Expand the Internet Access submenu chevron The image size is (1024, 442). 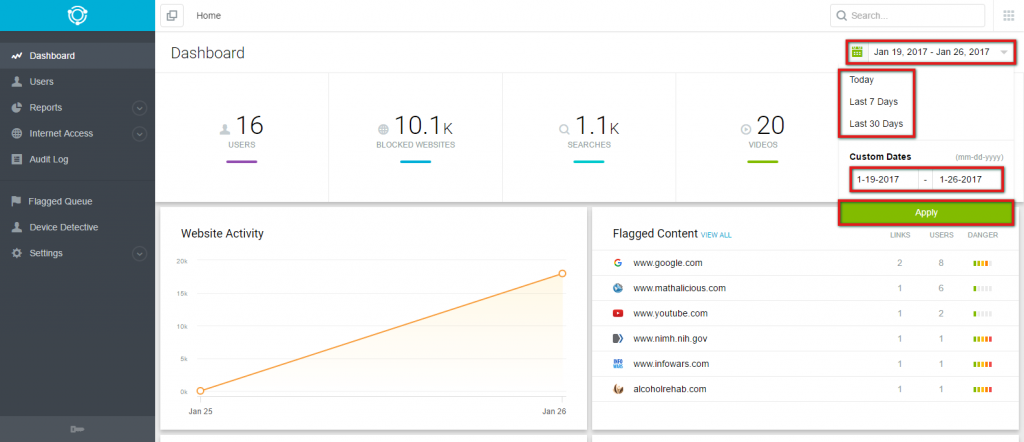click(140, 134)
